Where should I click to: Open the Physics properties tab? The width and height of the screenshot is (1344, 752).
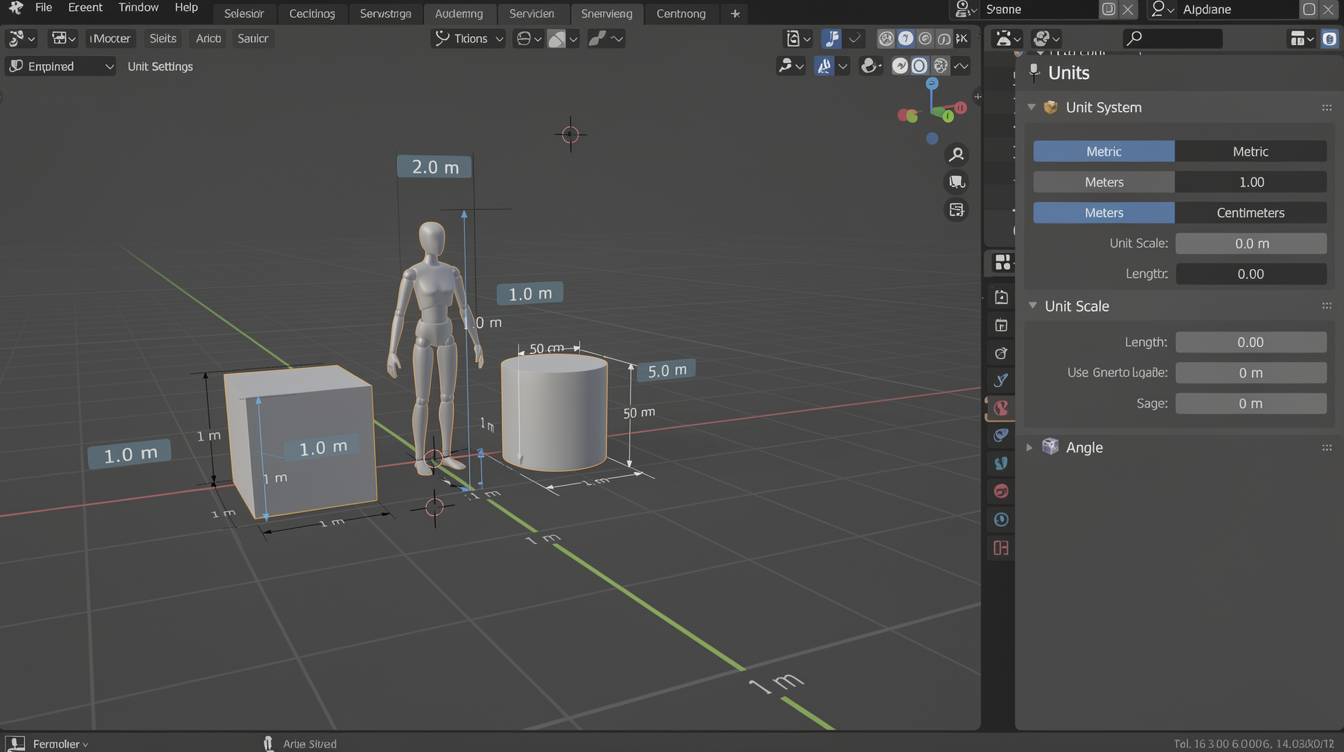(1000, 519)
